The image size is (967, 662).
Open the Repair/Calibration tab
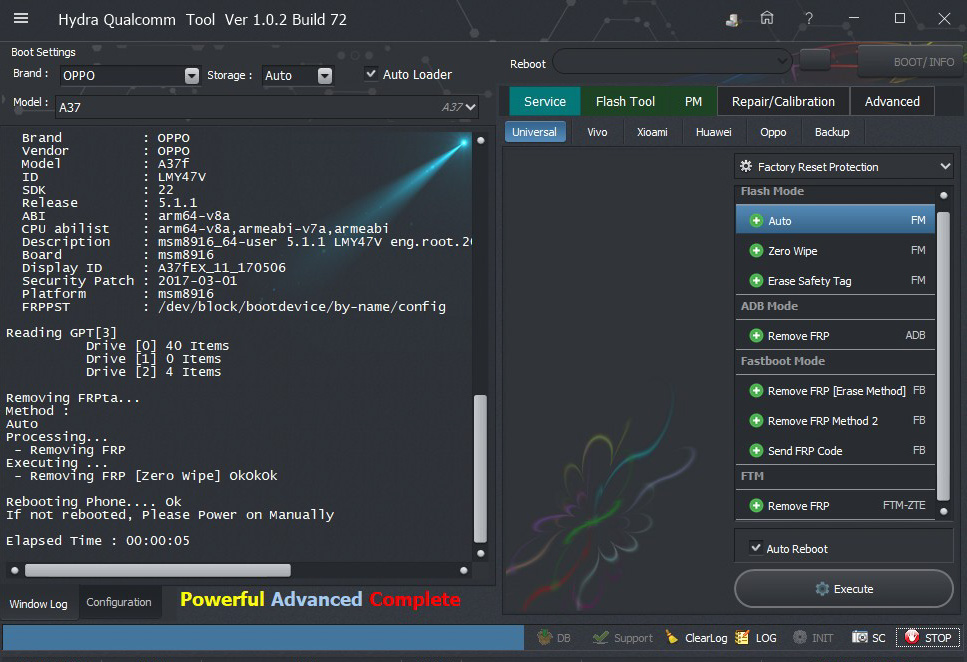(783, 101)
